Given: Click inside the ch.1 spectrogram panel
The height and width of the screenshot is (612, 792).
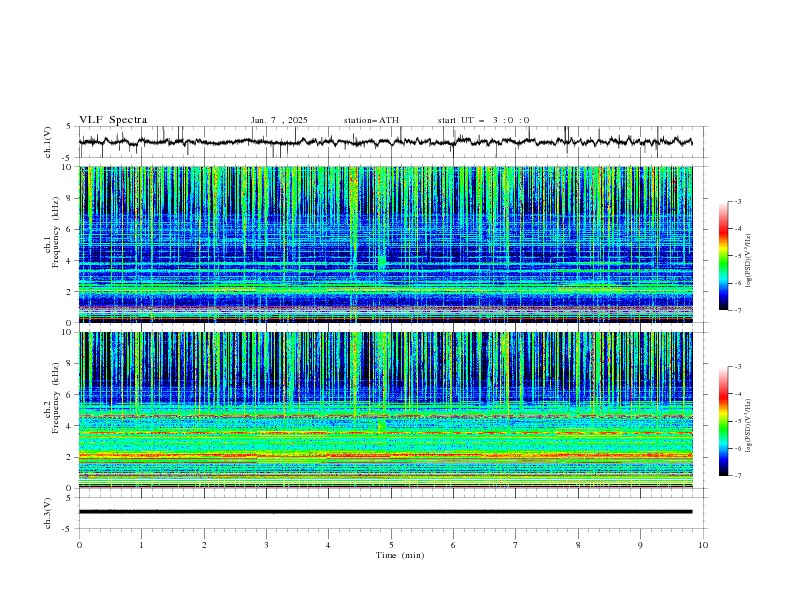Looking at the screenshot, I should [x=385, y=244].
